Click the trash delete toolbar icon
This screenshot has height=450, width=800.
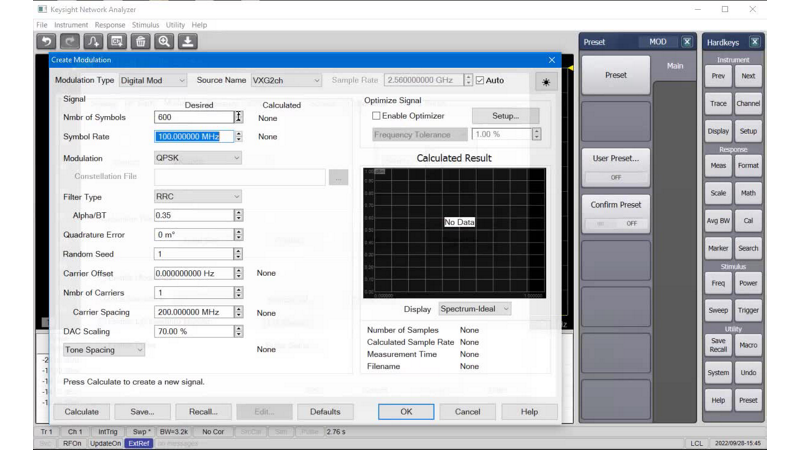(x=140, y=41)
